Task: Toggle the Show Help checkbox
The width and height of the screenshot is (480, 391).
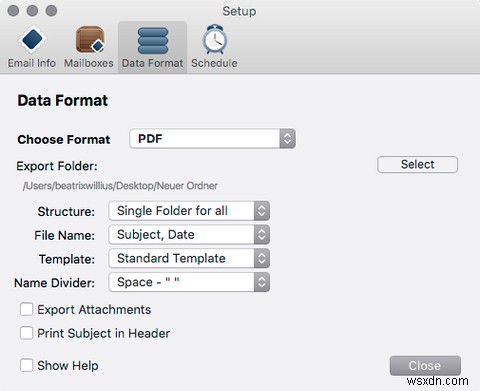Action: pyautogui.click(x=26, y=365)
